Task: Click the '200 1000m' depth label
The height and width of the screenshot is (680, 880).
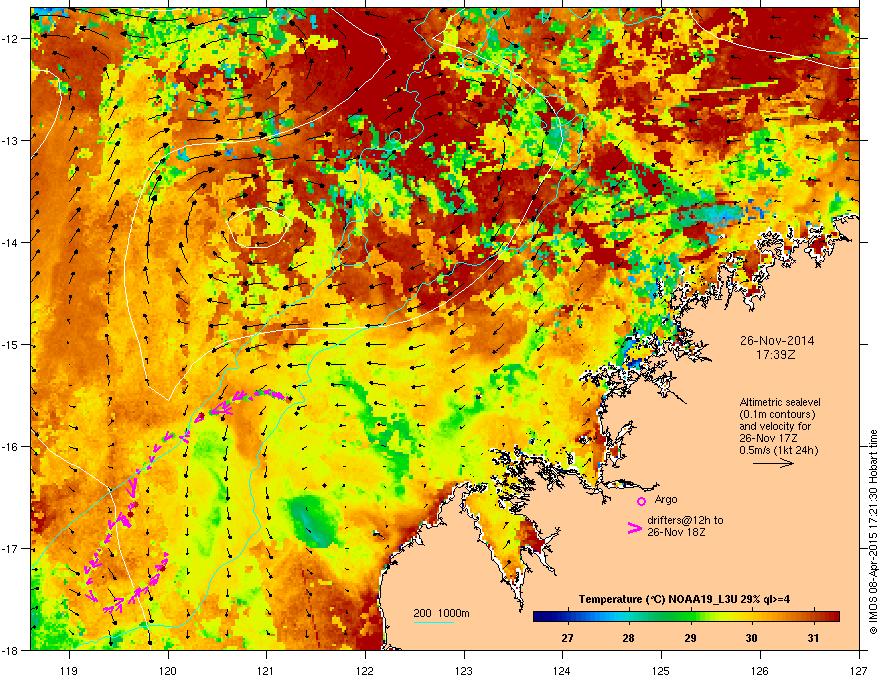Action: point(442,613)
